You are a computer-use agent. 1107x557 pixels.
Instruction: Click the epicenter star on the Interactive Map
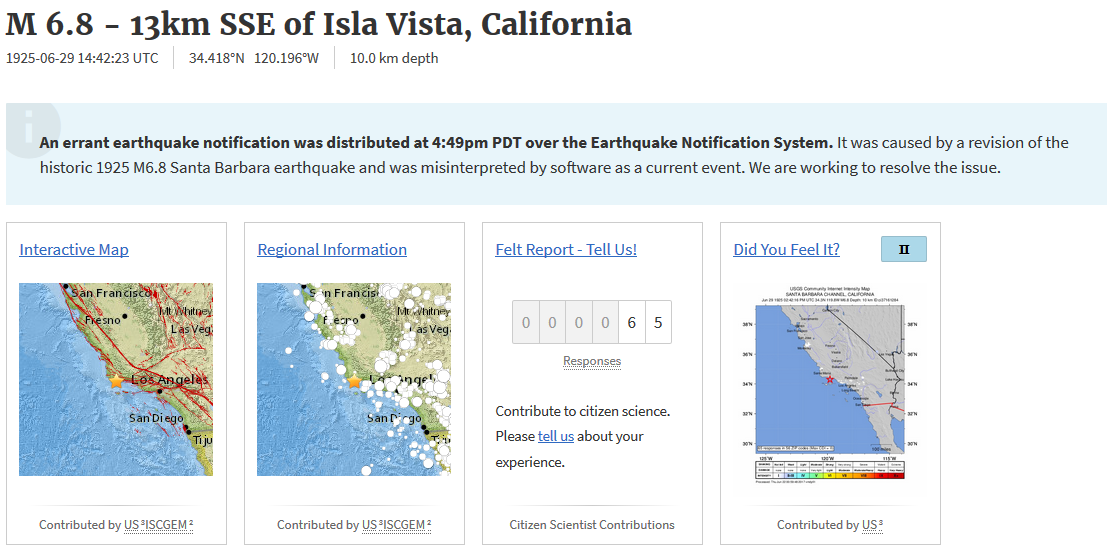(x=116, y=381)
